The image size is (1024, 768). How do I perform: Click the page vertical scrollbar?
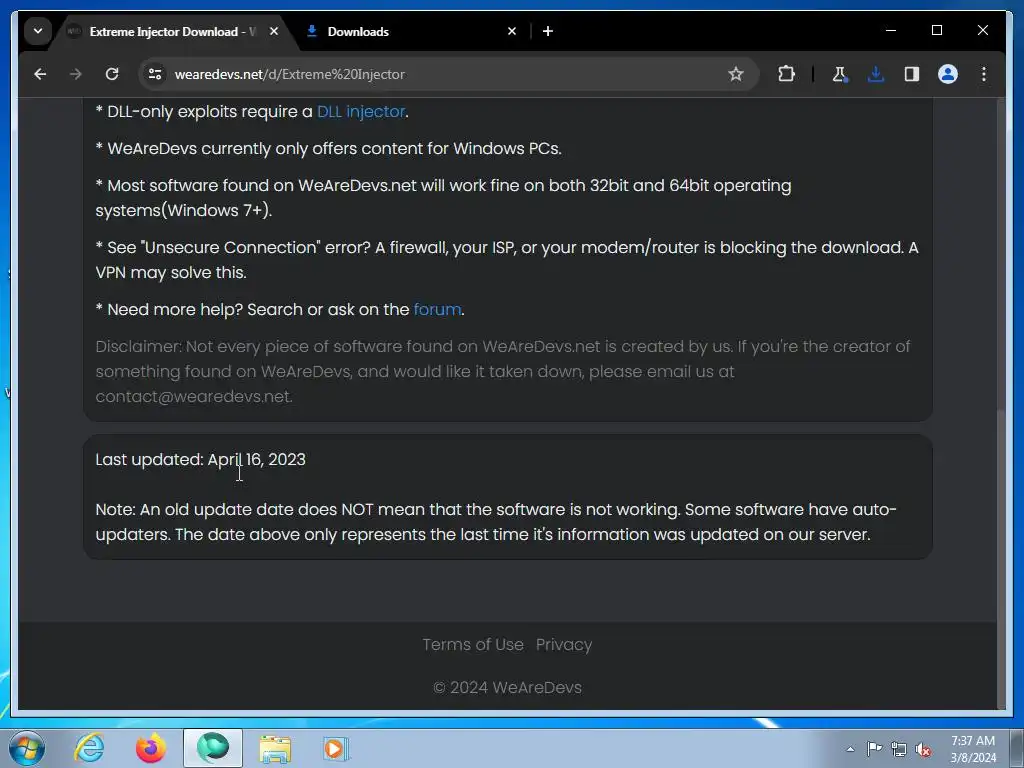tap(1002, 558)
